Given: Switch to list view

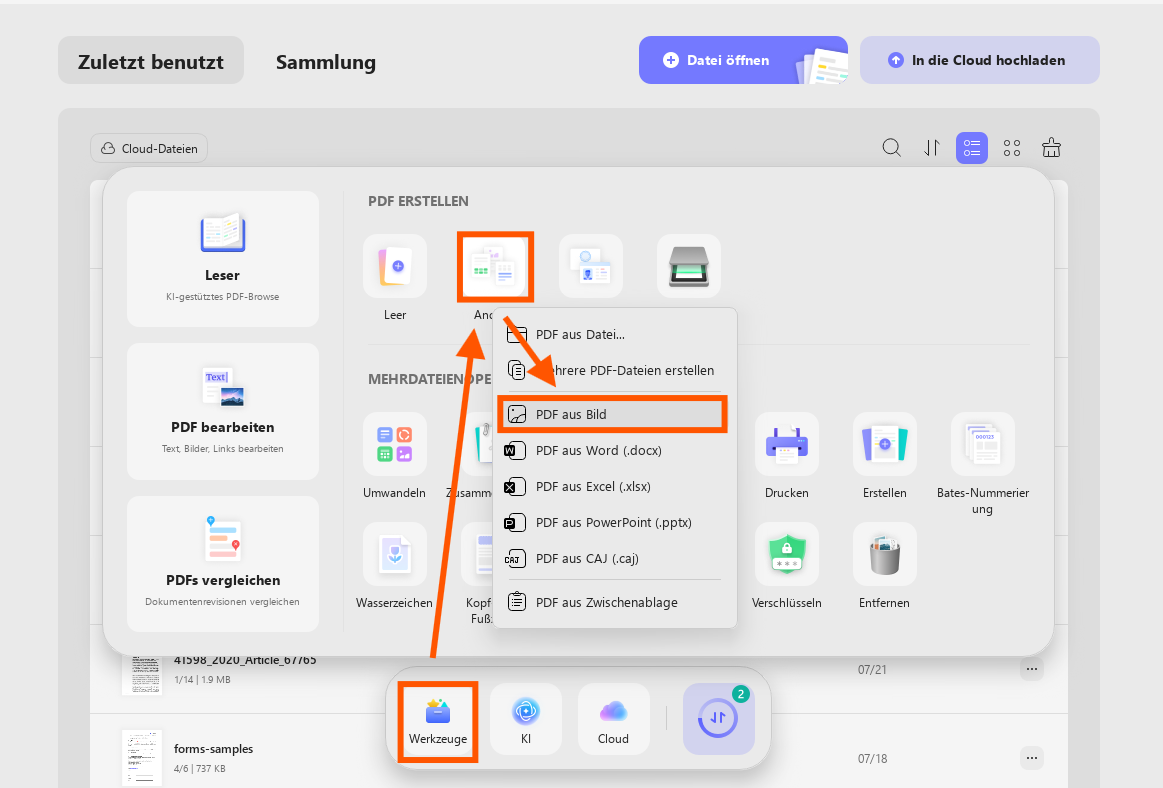Looking at the screenshot, I should pos(972,148).
